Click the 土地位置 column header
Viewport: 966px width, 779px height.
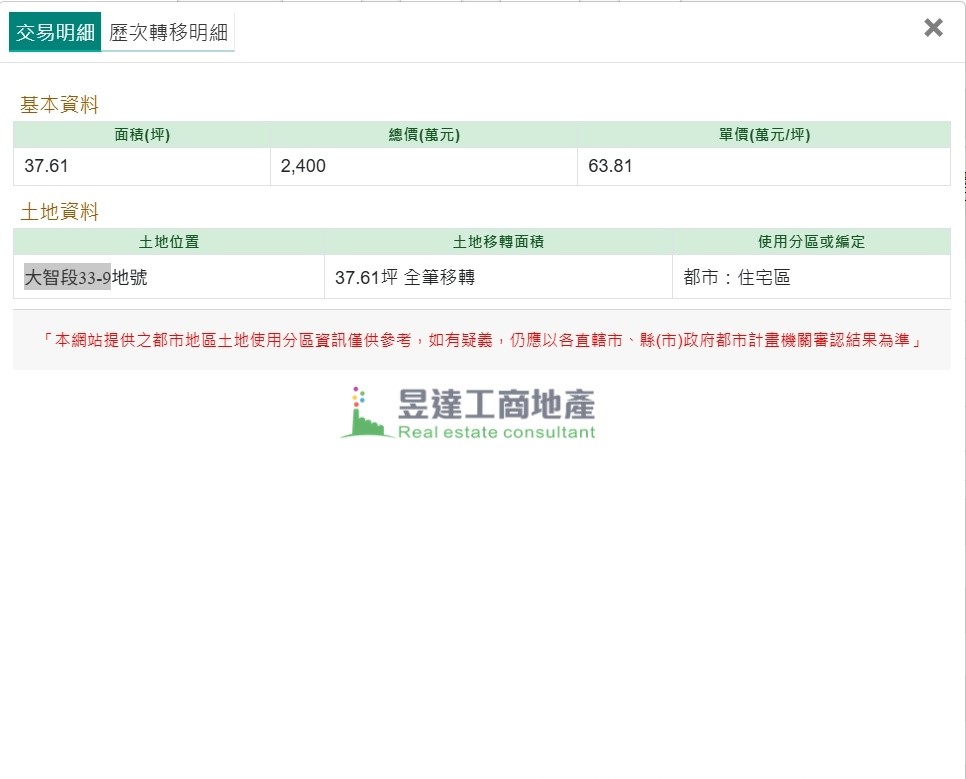pyautogui.click(x=169, y=242)
